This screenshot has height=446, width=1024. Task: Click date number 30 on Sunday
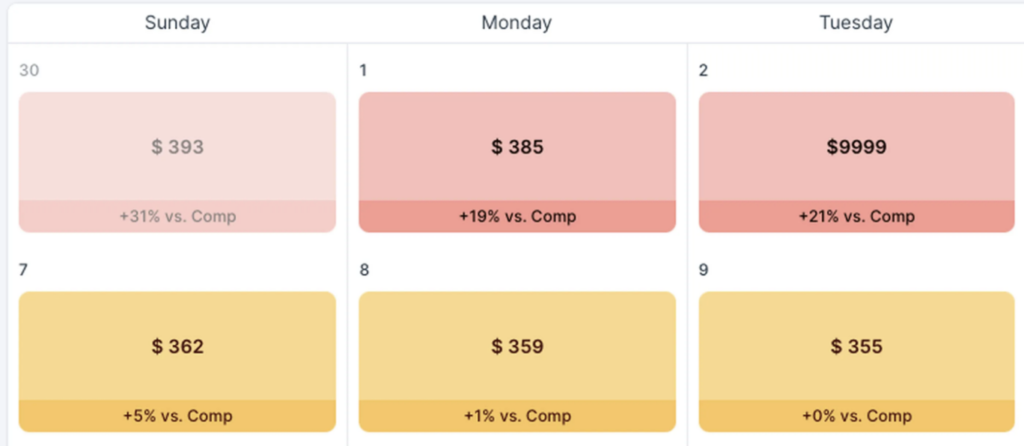(x=28, y=70)
